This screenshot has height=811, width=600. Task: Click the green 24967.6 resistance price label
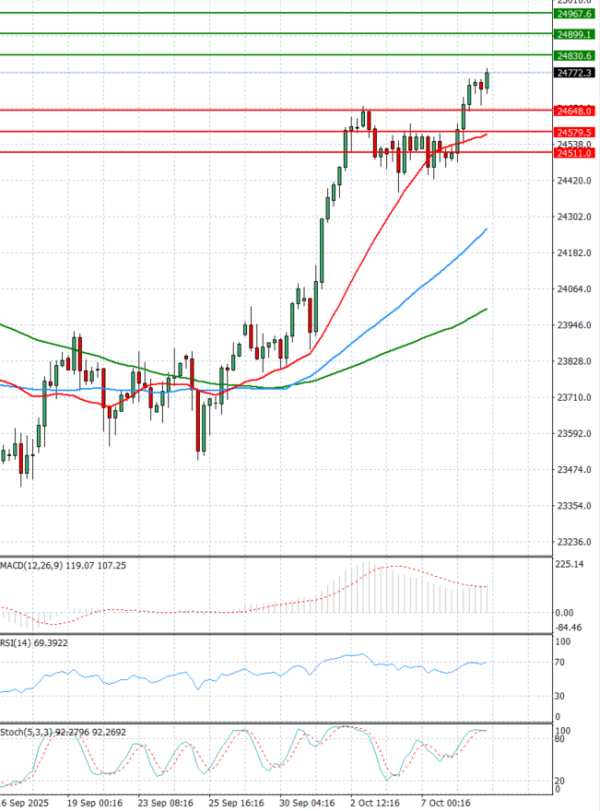pyautogui.click(x=575, y=14)
